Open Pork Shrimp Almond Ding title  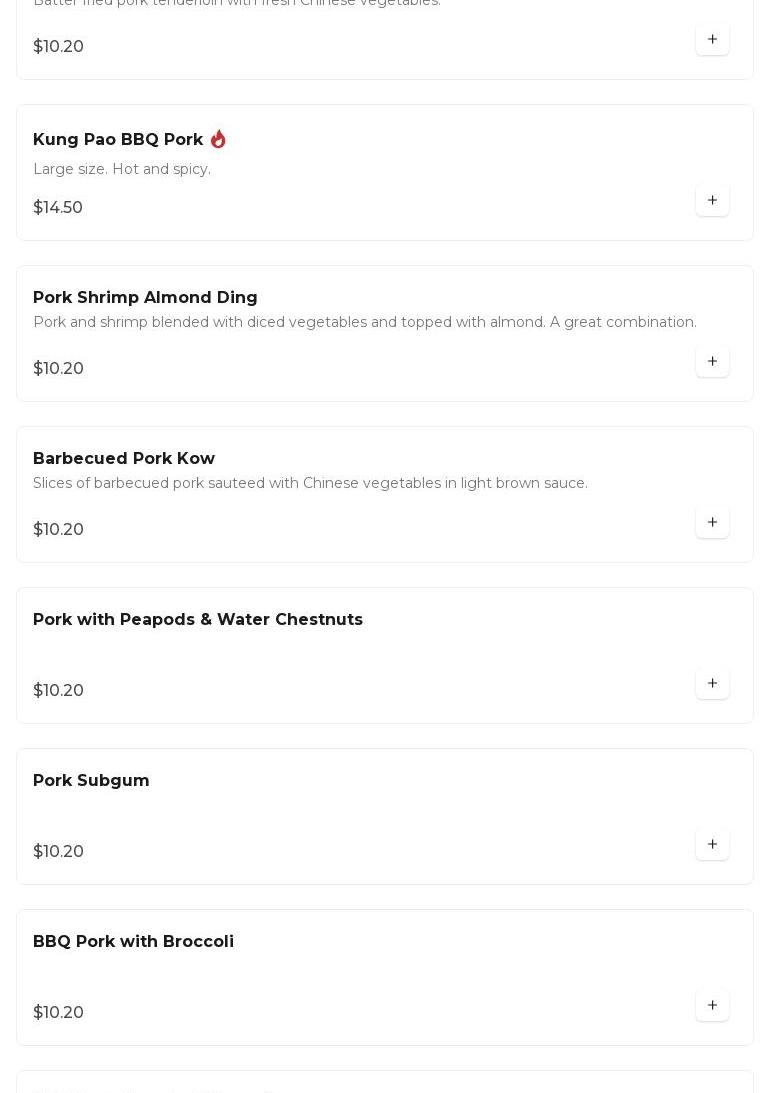tap(145, 297)
